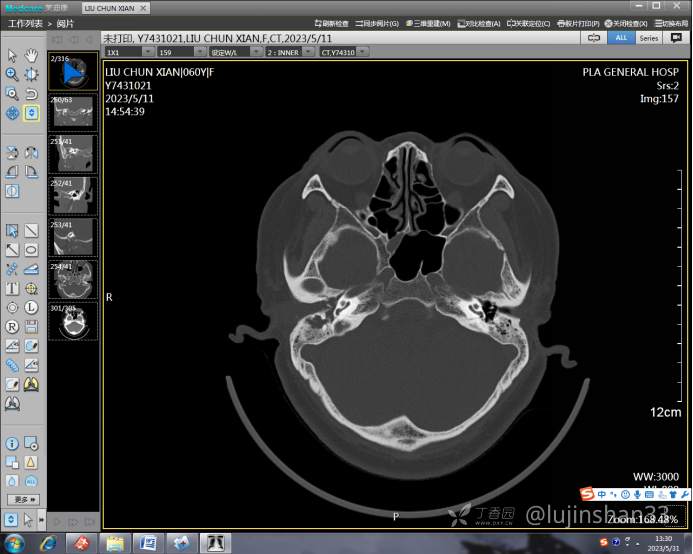Toggle the ALL display mode
Screen dimensions: 693x554
point(621,37)
